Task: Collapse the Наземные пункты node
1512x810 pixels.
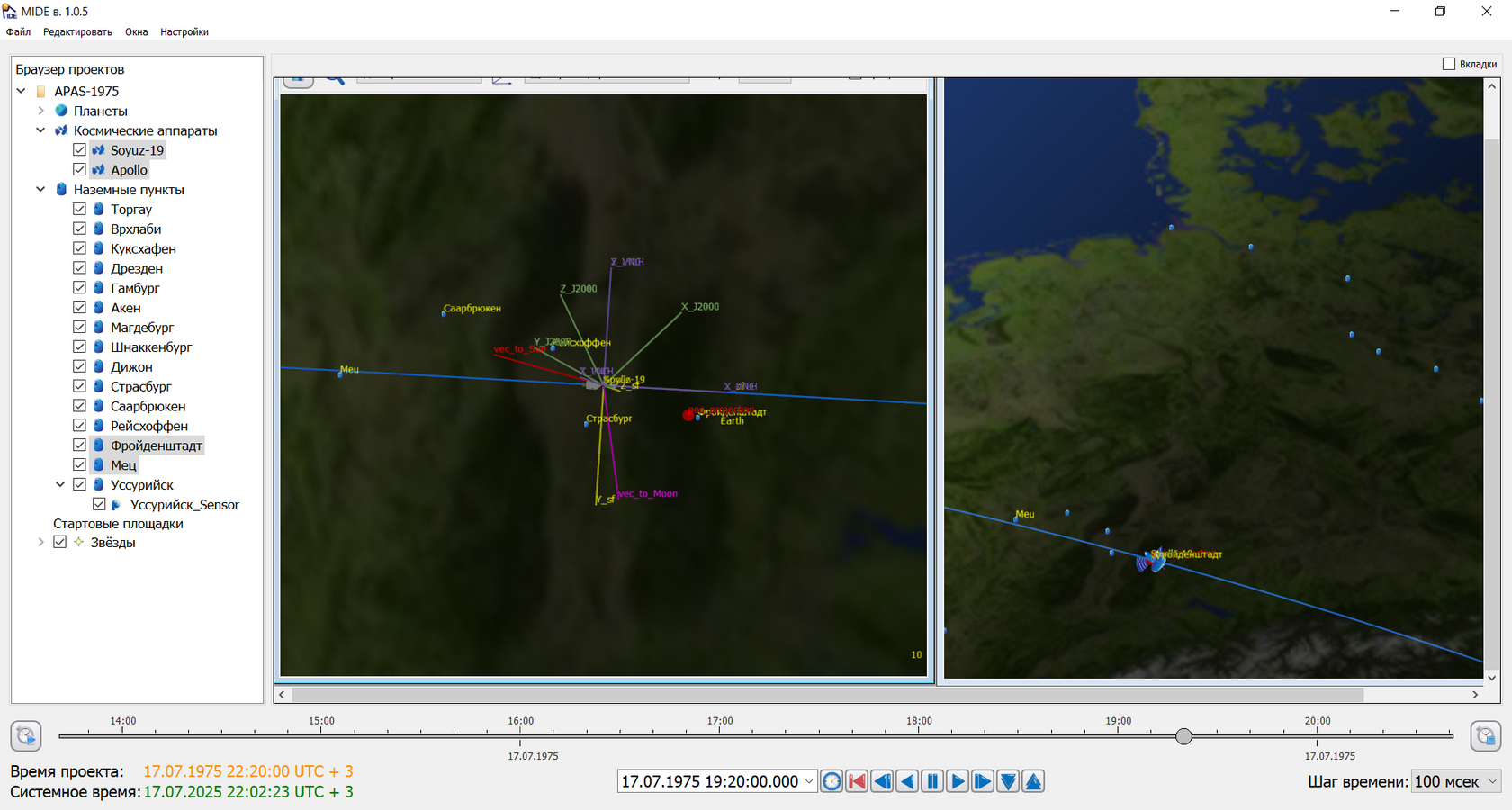Action: point(40,190)
